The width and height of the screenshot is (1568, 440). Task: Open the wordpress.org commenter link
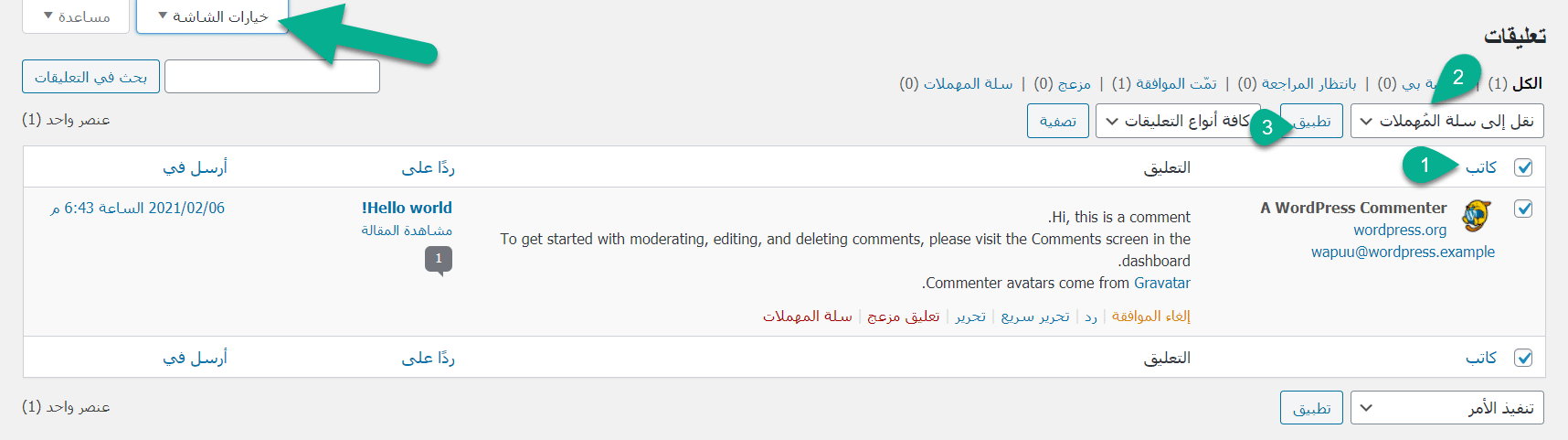[x=1400, y=230]
